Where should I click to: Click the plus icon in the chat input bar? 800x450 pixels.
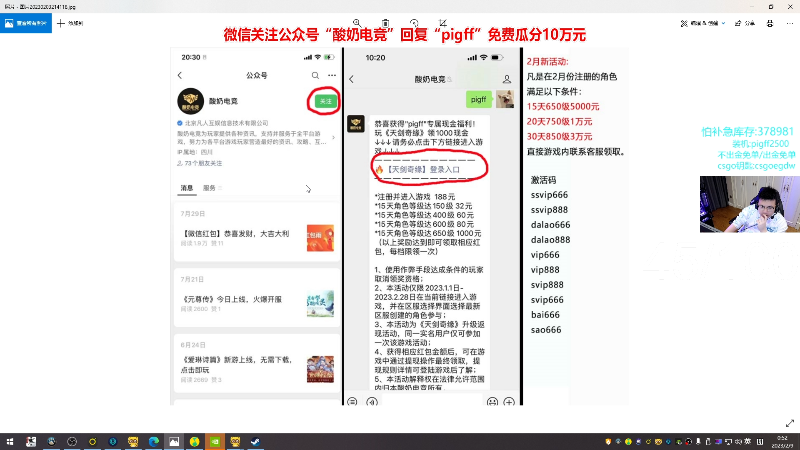coord(509,402)
